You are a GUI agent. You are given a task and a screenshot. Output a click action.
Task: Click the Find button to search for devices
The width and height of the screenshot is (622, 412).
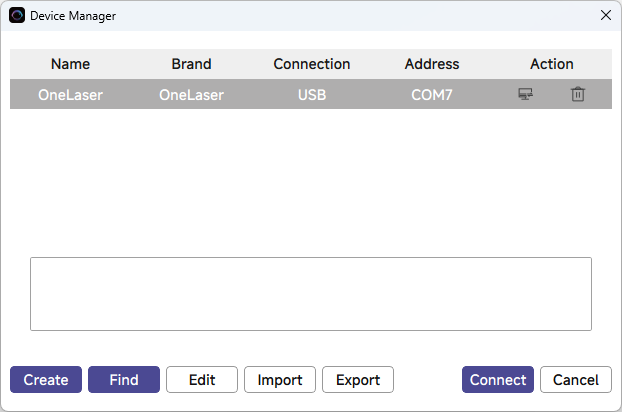tap(124, 380)
